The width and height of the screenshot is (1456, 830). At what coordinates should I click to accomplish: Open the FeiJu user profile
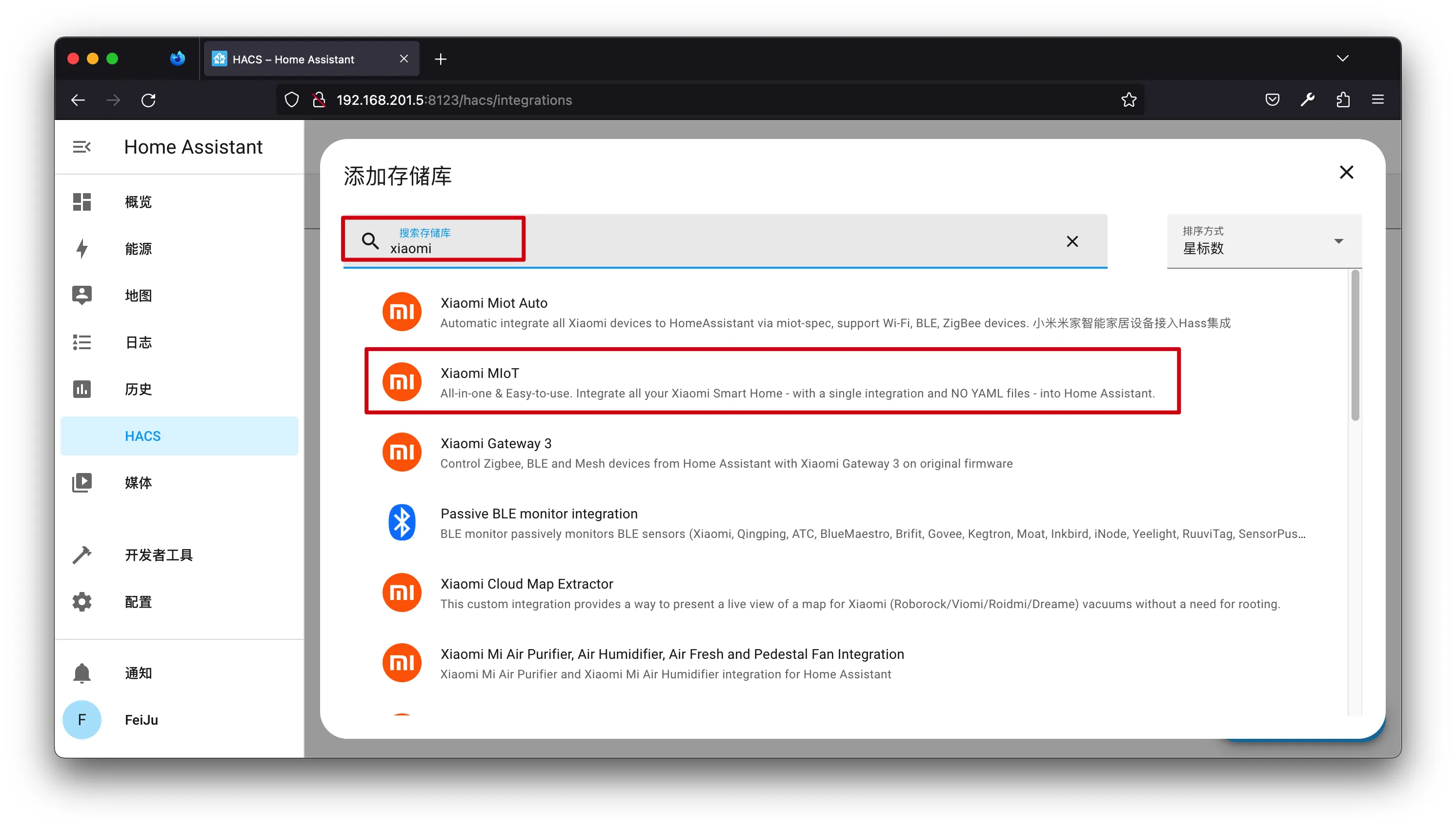pyautogui.click(x=179, y=719)
